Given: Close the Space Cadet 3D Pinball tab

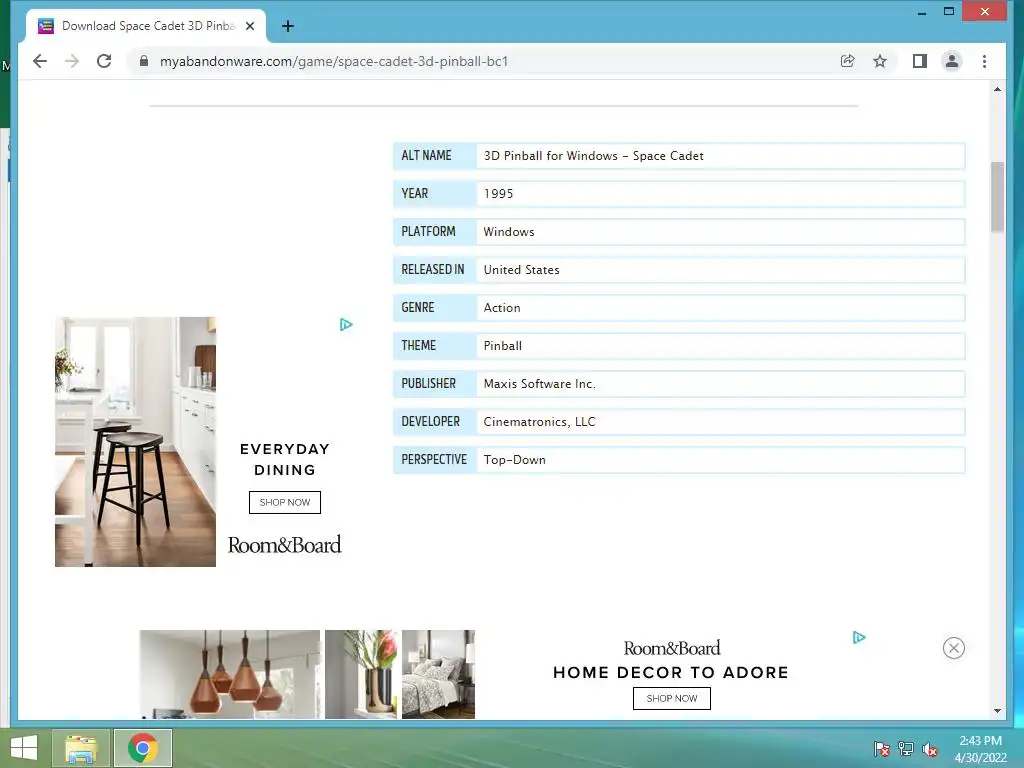Looking at the screenshot, I should [249, 26].
